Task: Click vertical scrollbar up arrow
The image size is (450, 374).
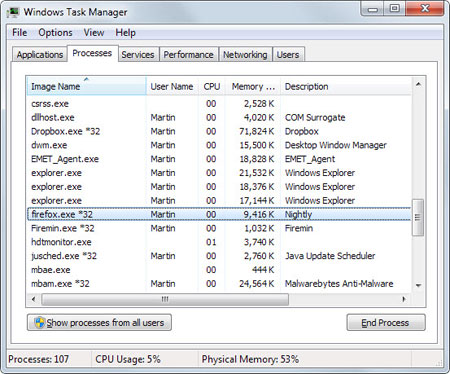Action: coord(418,84)
